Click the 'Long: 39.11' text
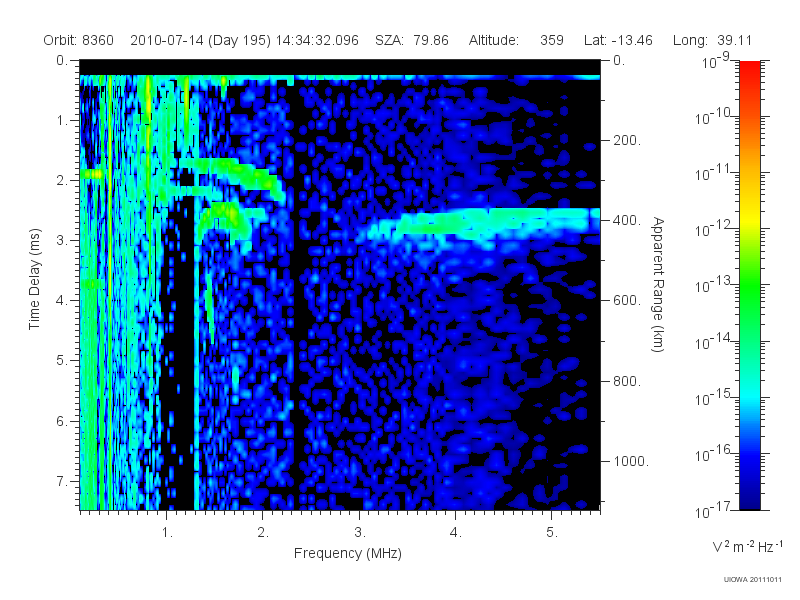The image size is (800, 600). pos(712,40)
